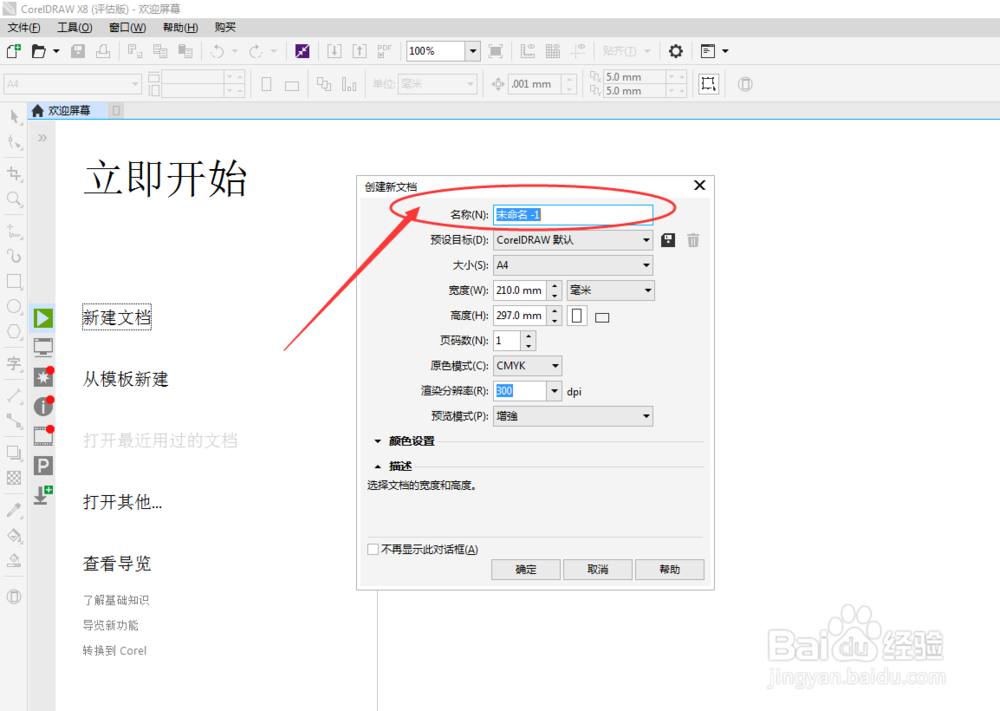Viewport: 1000px width, 711px height.
Task: Click the Import toolbar icon
Action: click(334, 51)
